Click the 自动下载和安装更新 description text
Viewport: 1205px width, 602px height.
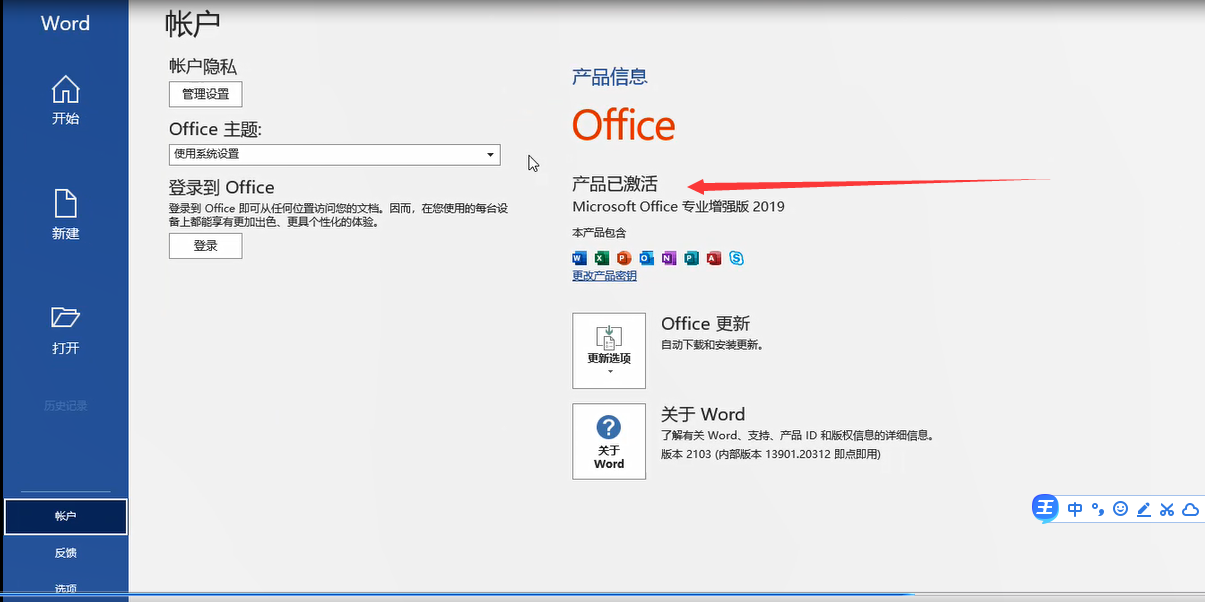(x=712, y=345)
